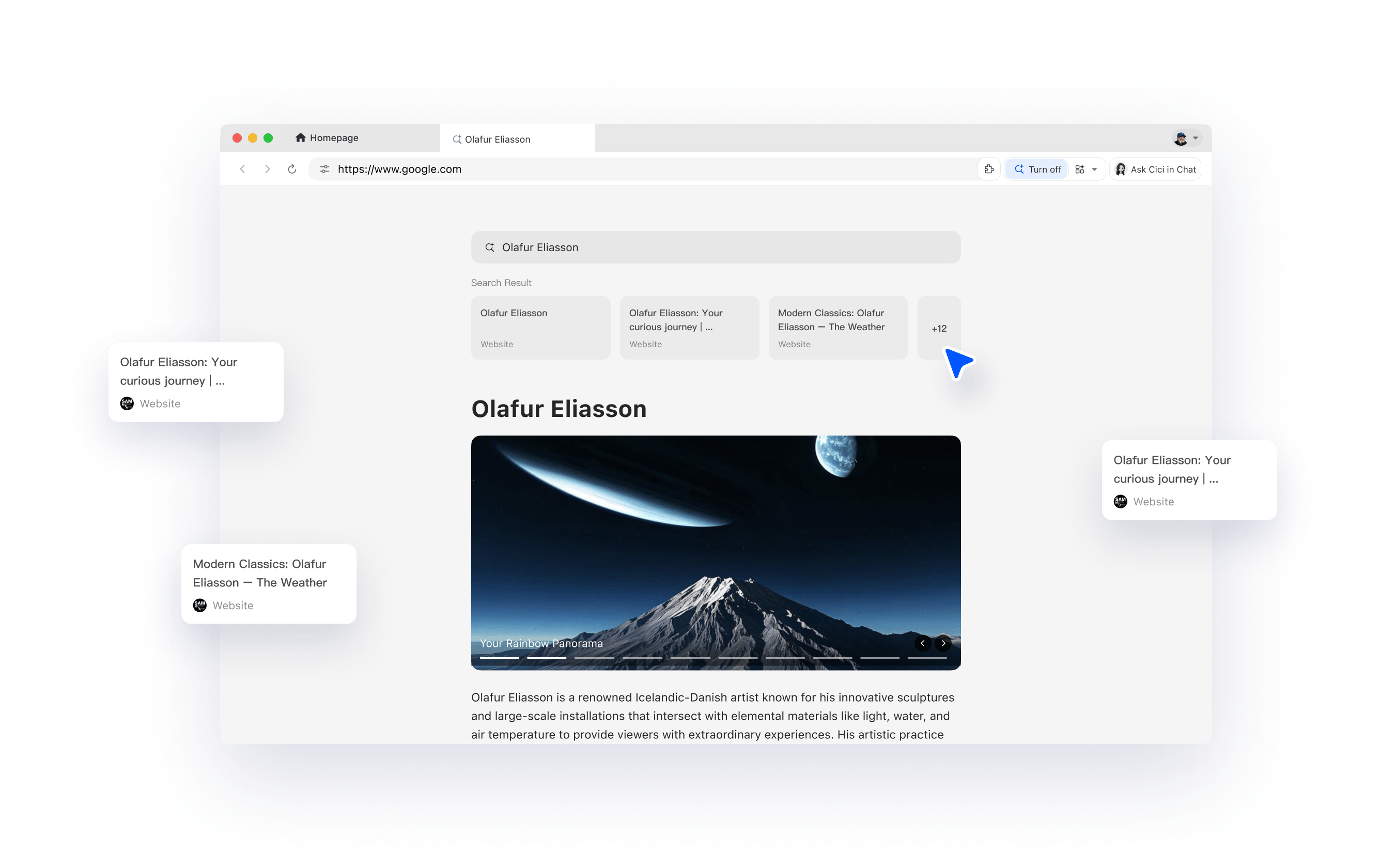The image size is (1395, 868).
Task: Click the widgets grid icon near Turn off
Action: pyautogui.click(x=1080, y=169)
